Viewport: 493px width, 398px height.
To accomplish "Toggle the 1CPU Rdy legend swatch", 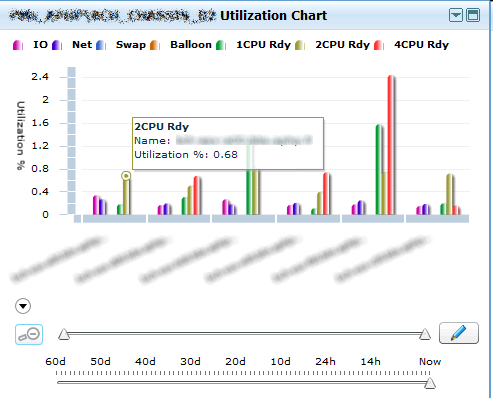I will click(x=221, y=45).
